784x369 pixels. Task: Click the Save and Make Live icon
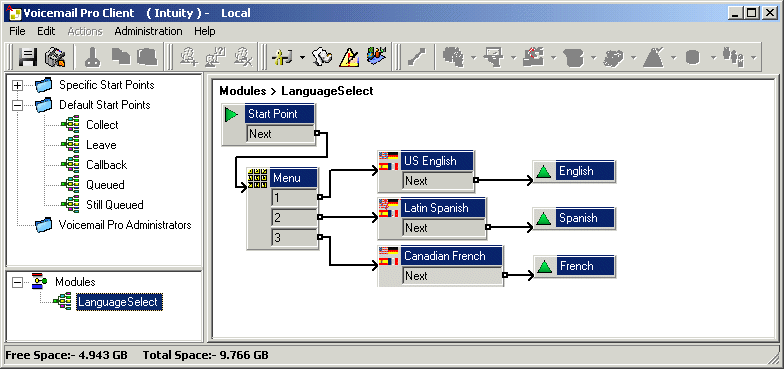point(54,58)
